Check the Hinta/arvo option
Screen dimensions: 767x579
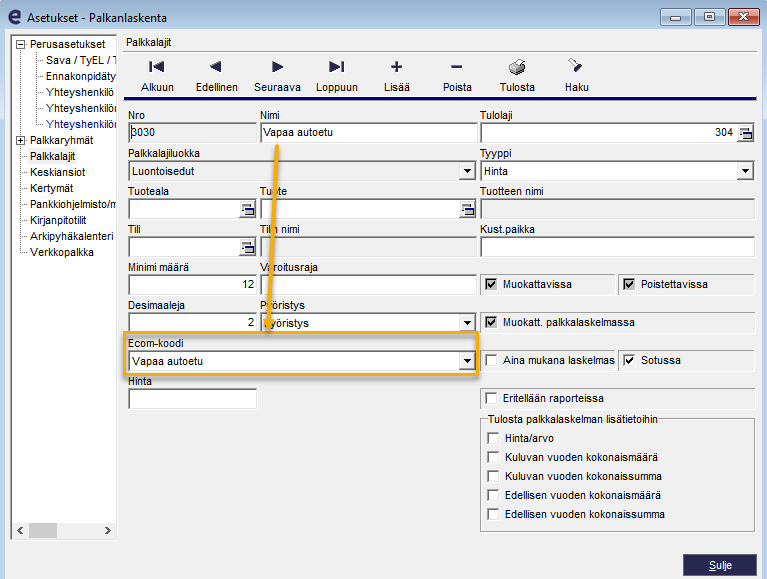pyautogui.click(x=493, y=438)
